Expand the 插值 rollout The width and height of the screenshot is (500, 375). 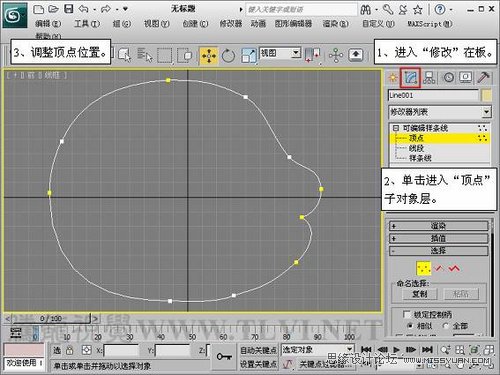pyautogui.click(x=439, y=238)
